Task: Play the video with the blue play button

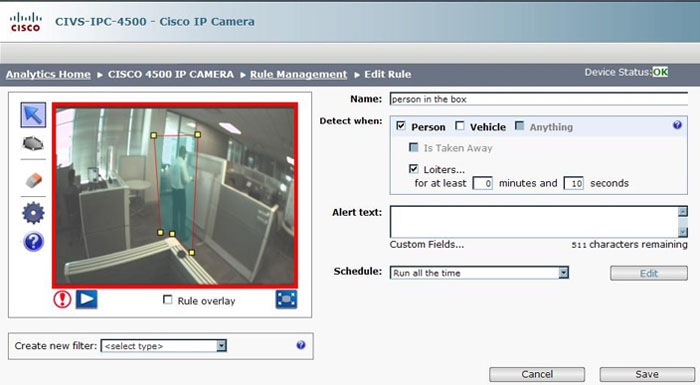Action: point(87,299)
